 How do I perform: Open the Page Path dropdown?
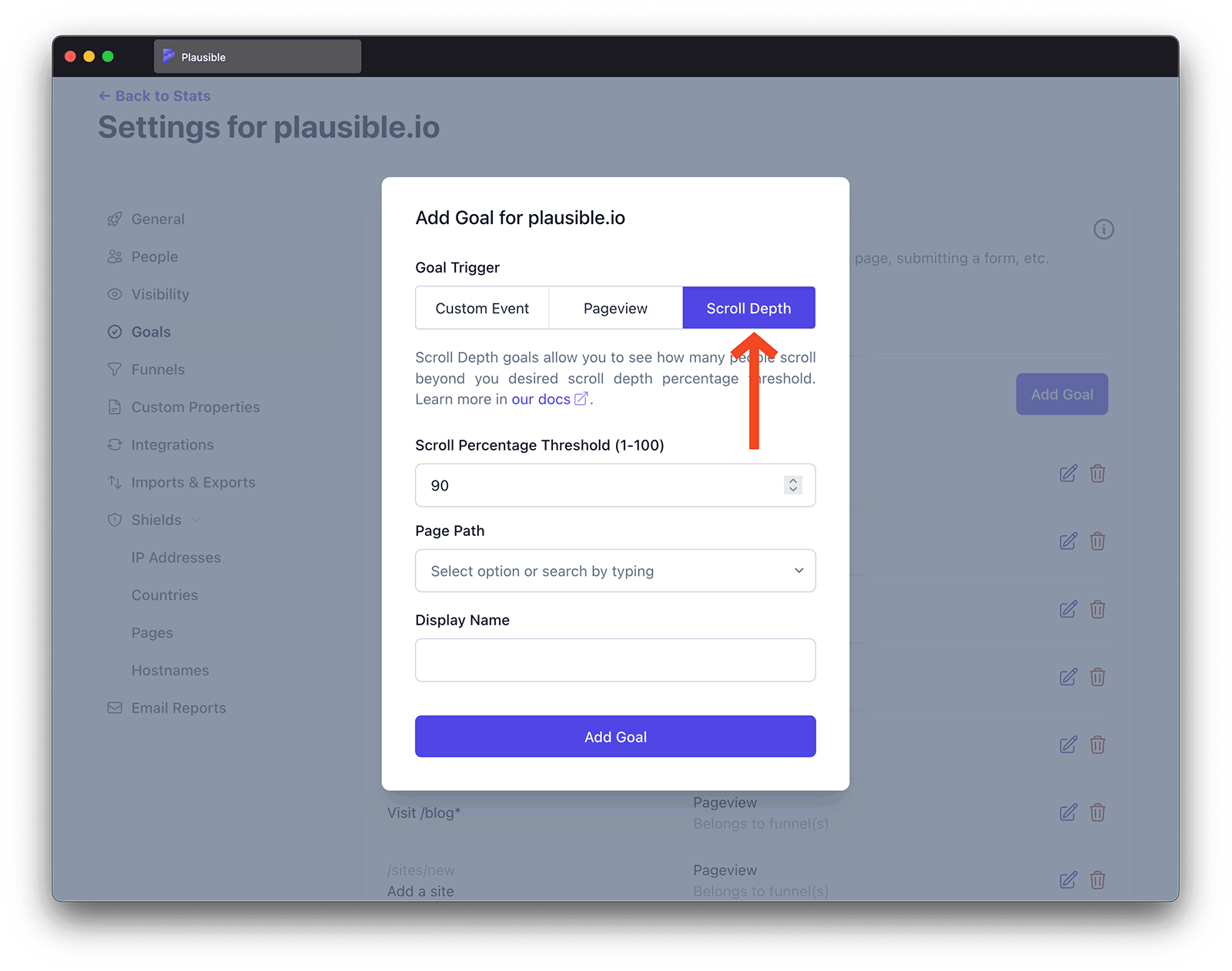click(615, 571)
